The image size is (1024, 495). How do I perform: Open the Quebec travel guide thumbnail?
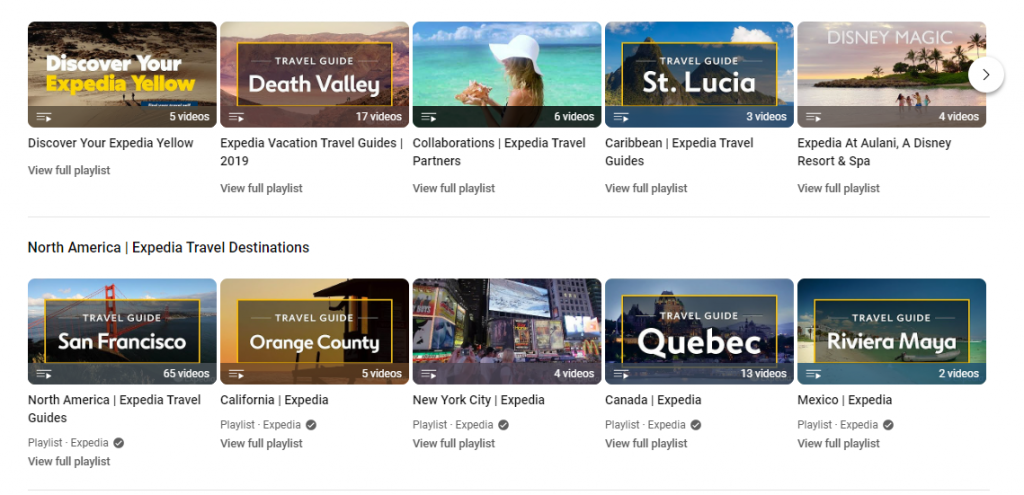coord(699,331)
